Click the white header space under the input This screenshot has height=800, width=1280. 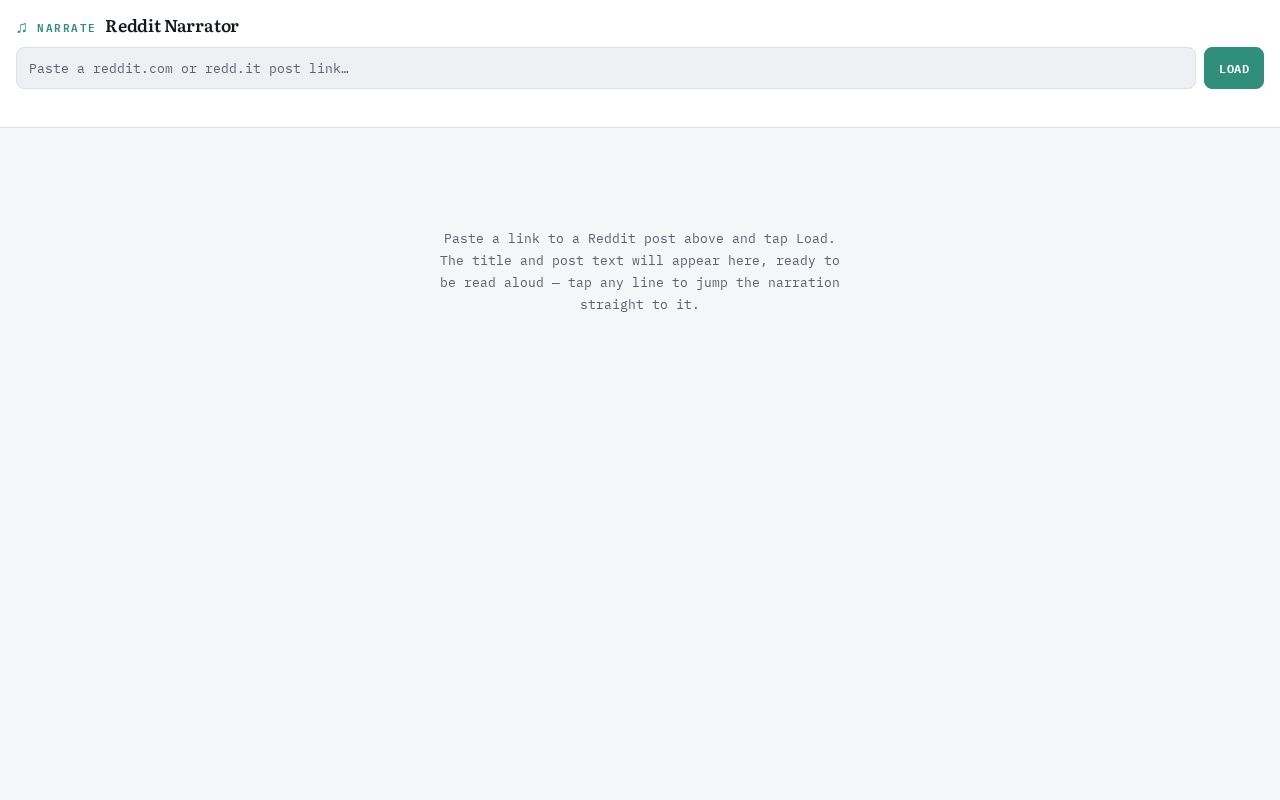pos(640,108)
